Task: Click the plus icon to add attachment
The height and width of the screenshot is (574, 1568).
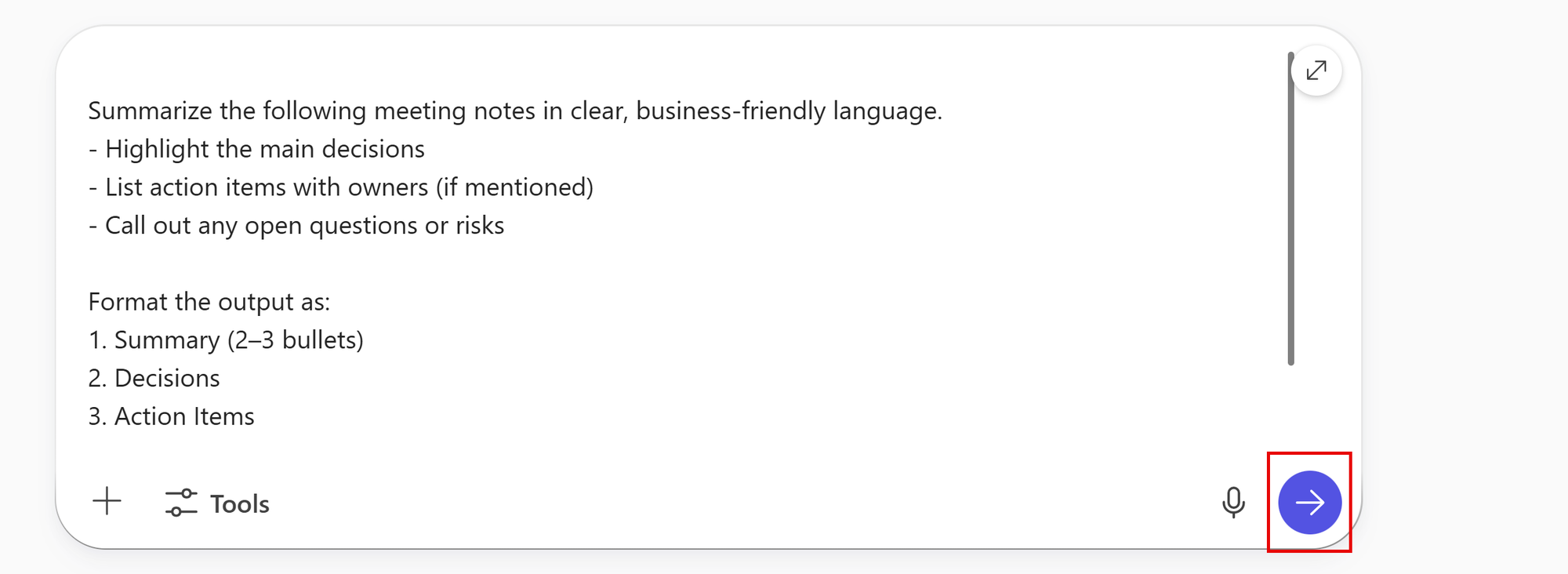Action: [107, 501]
